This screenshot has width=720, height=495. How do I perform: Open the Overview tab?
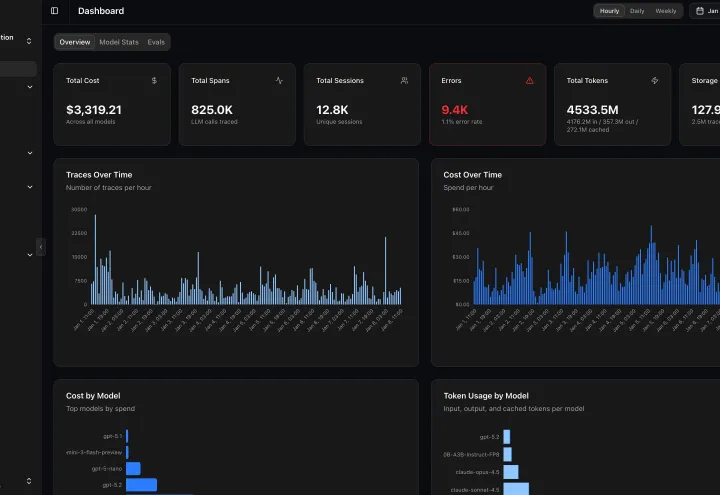75,42
